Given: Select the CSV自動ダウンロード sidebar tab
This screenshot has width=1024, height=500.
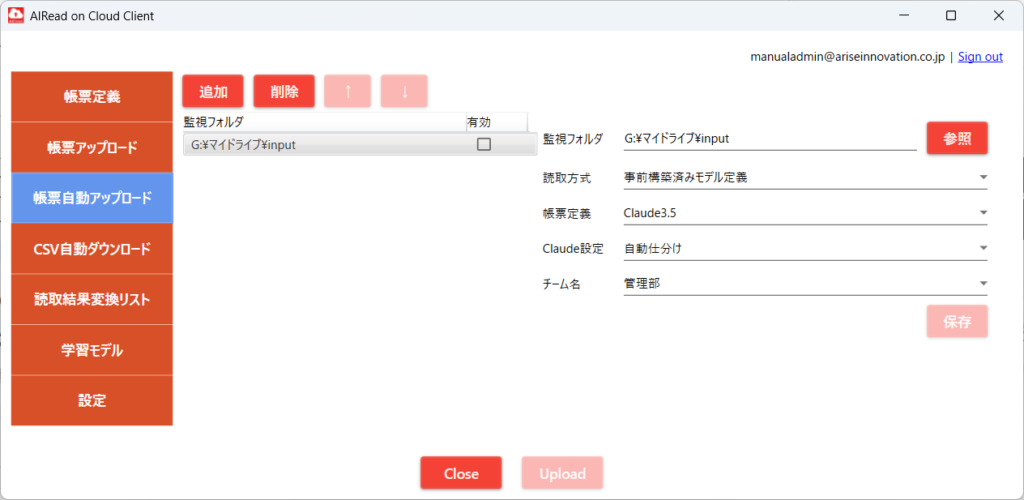Looking at the screenshot, I should coord(92,249).
